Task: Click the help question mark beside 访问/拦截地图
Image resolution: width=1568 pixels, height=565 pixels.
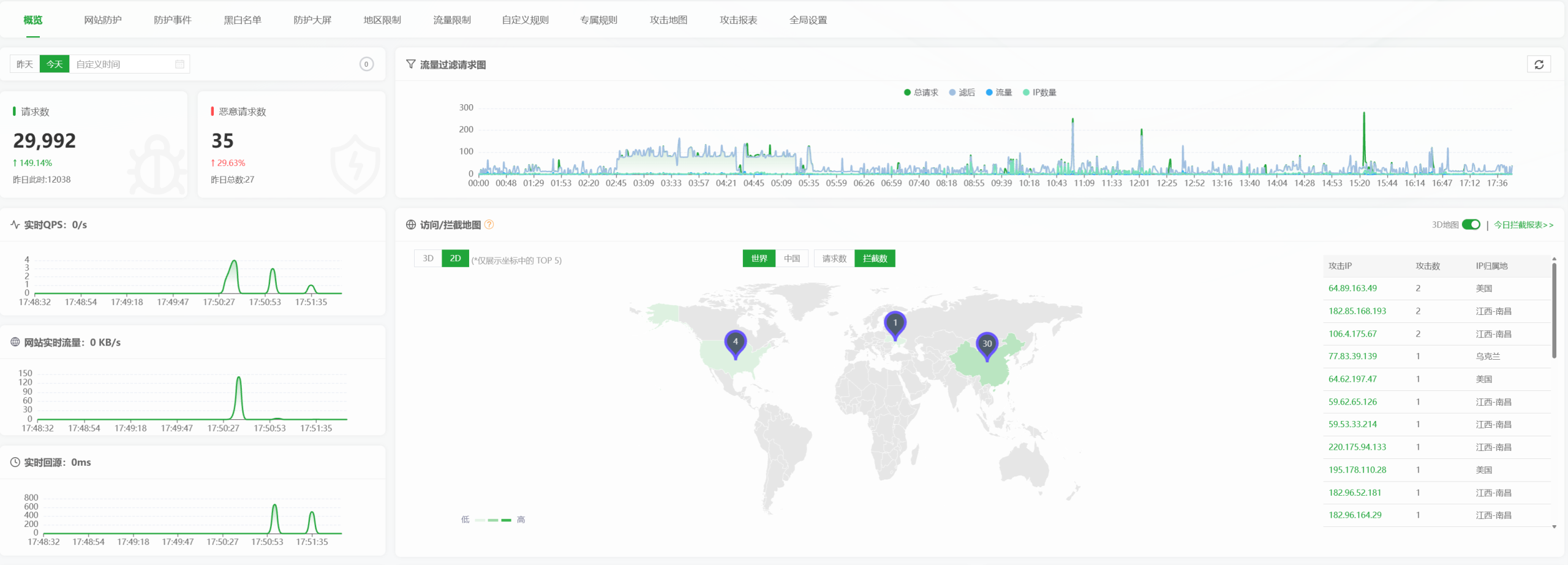Action: tap(489, 225)
